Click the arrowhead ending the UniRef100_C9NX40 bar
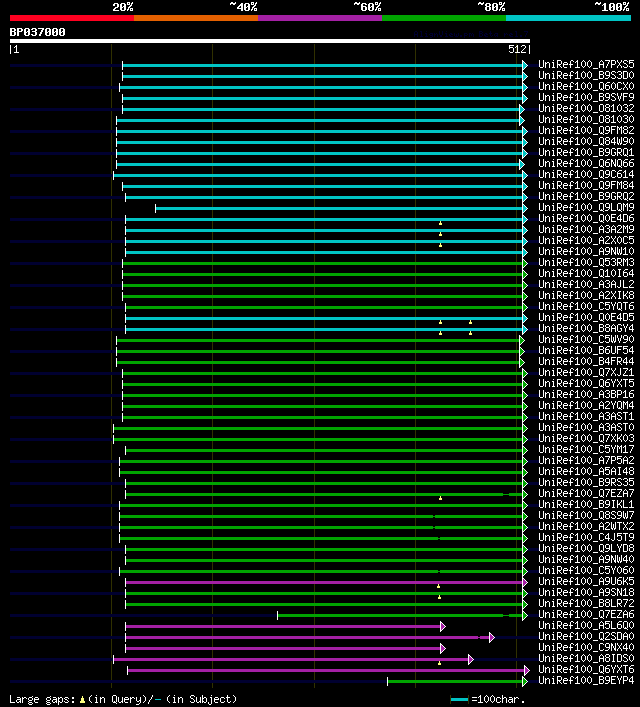Viewport: 640px width, 707px height. tap(443, 648)
